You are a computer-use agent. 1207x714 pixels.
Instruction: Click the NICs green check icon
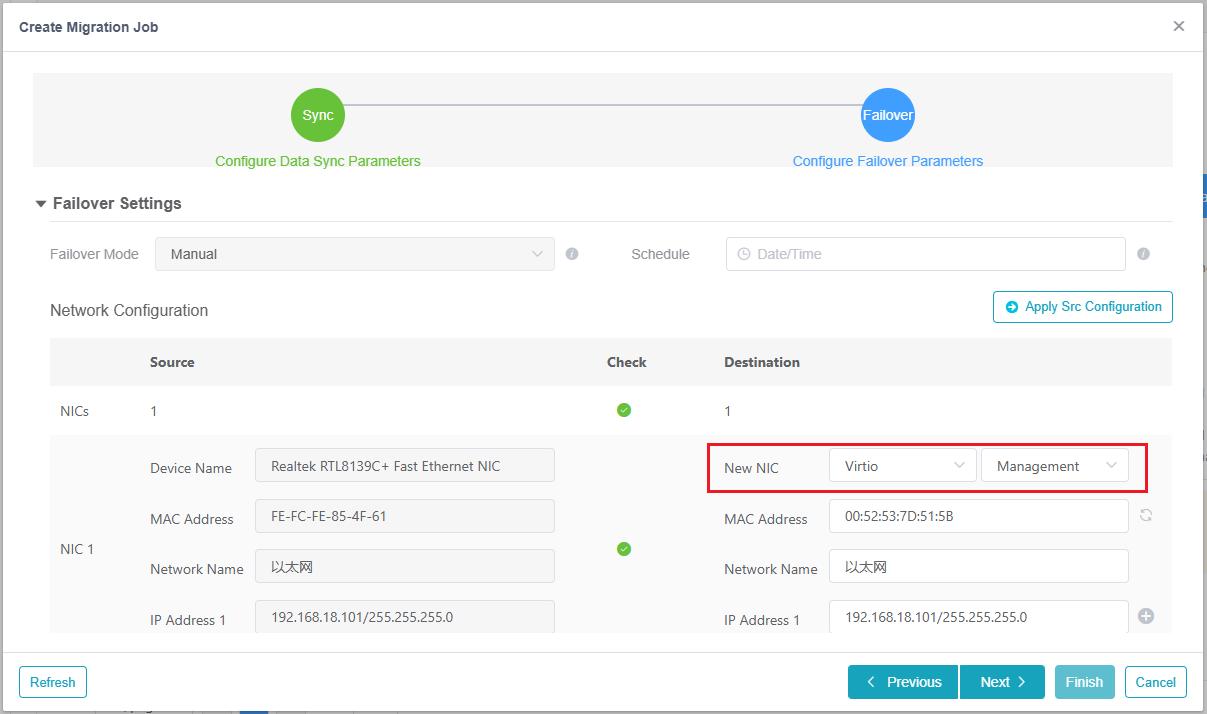coord(624,410)
